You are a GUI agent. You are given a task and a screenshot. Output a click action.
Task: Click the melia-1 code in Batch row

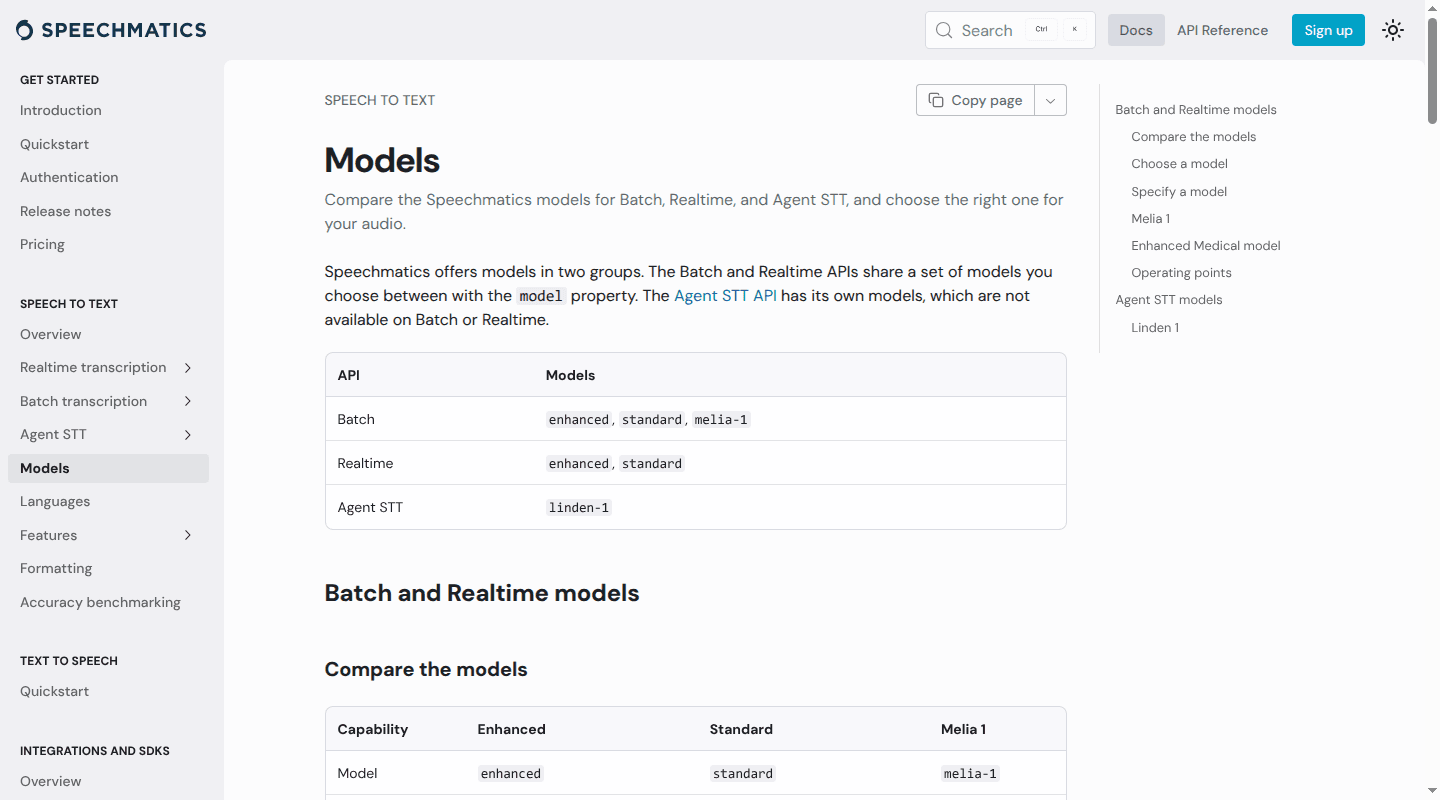[x=721, y=419]
